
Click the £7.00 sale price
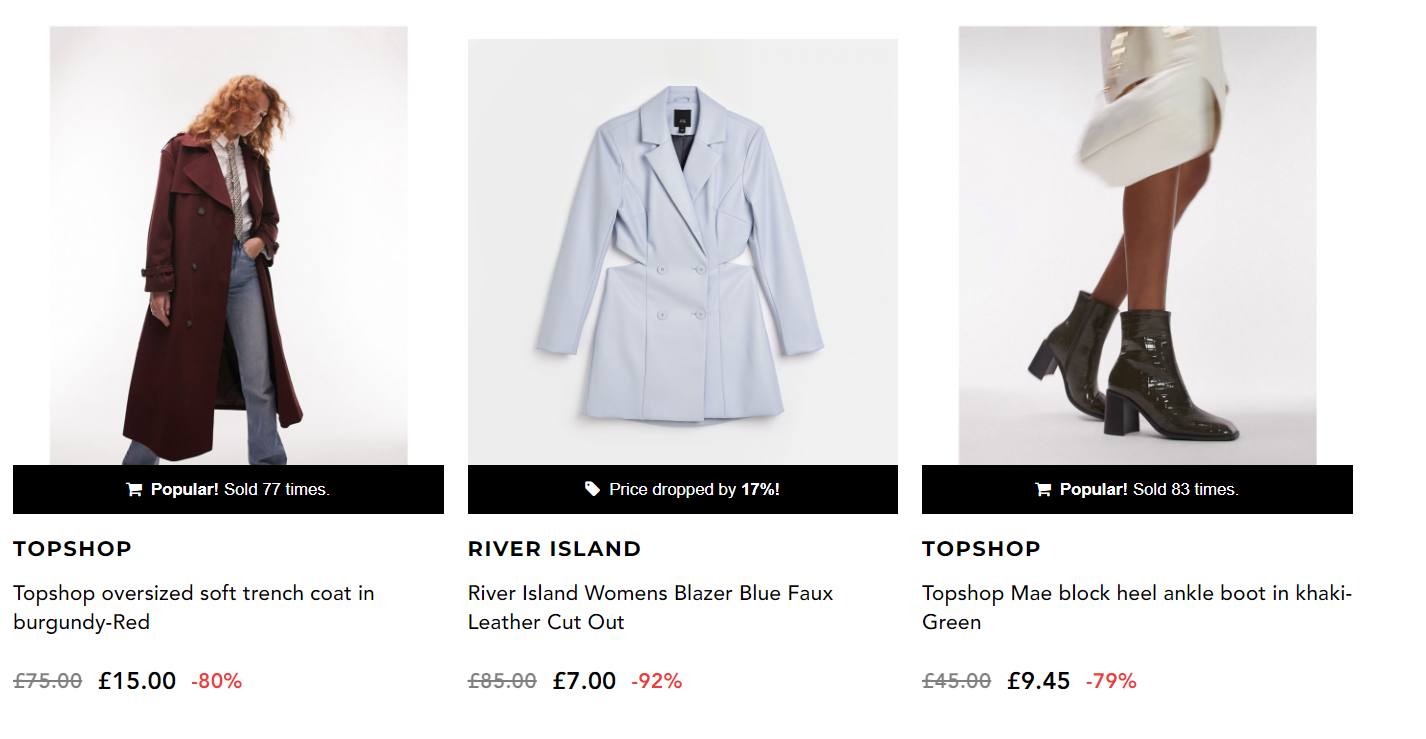pyautogui.click(x=584, y=681)
